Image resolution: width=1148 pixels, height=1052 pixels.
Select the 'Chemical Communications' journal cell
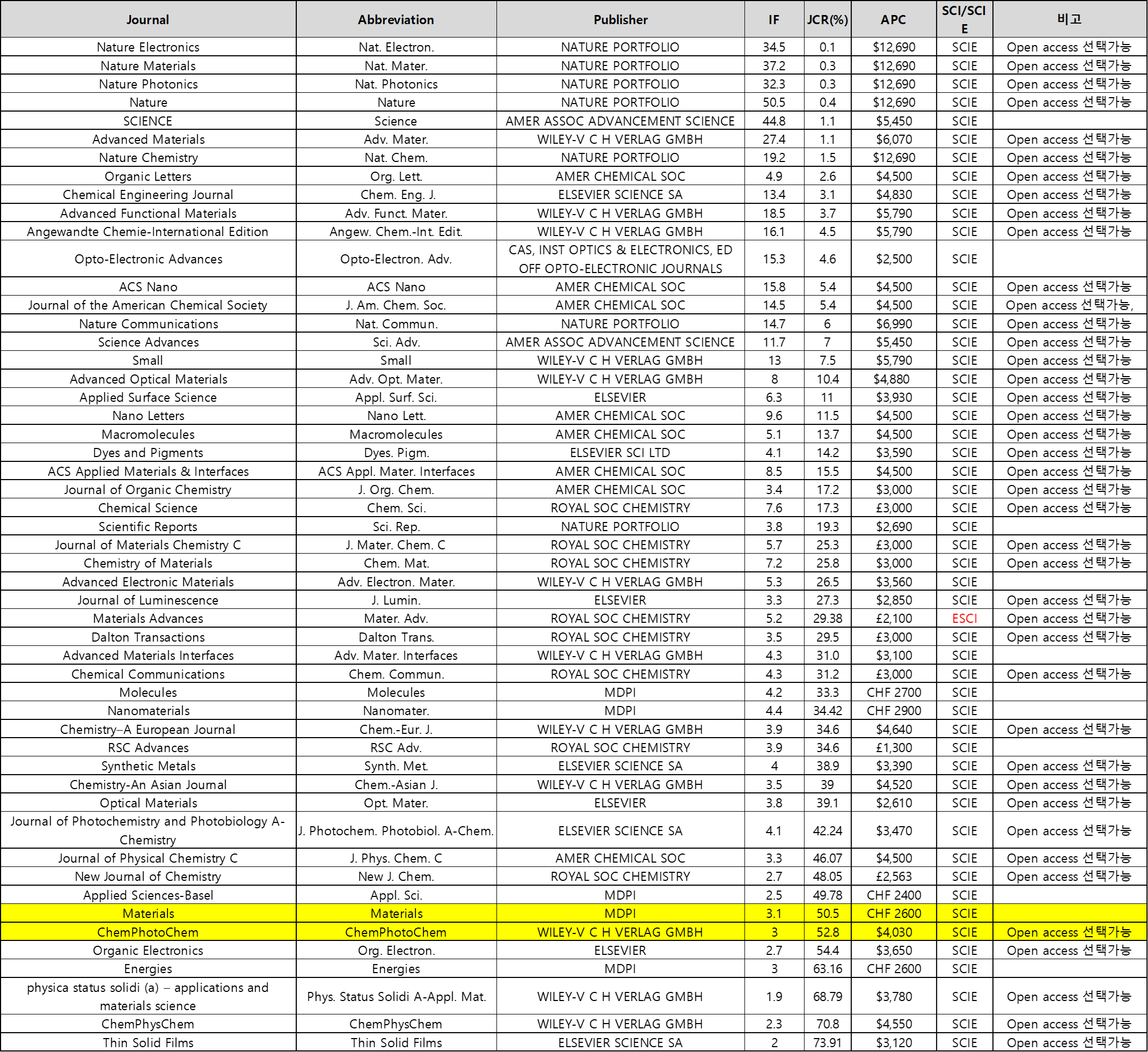(148, 674)
